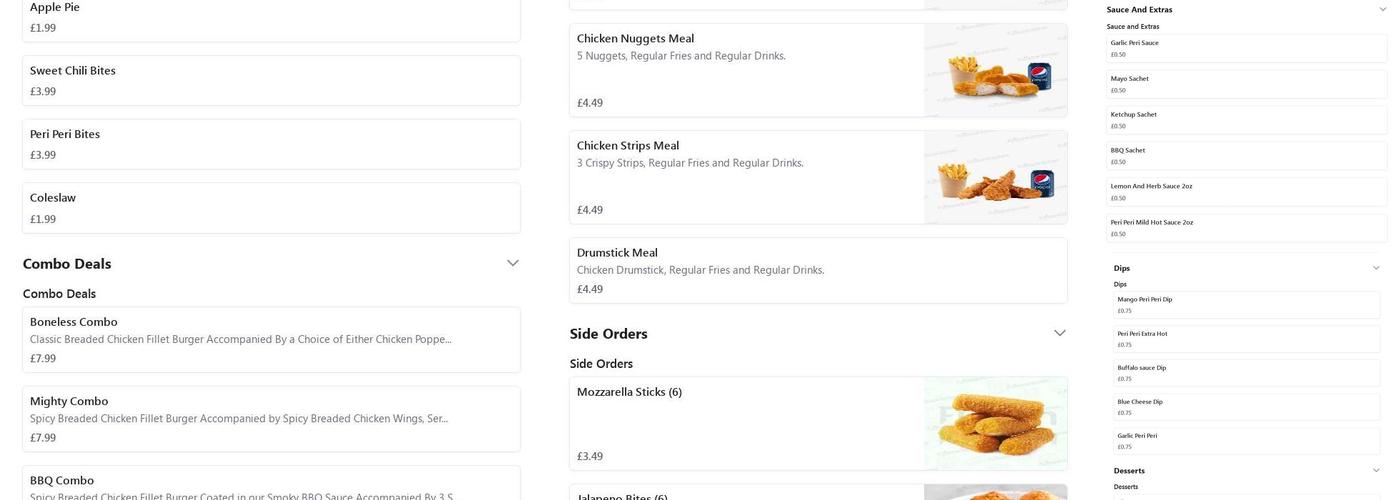
Task: Add Sweet Chili Bites for £3.99
Action: point(271,80)
